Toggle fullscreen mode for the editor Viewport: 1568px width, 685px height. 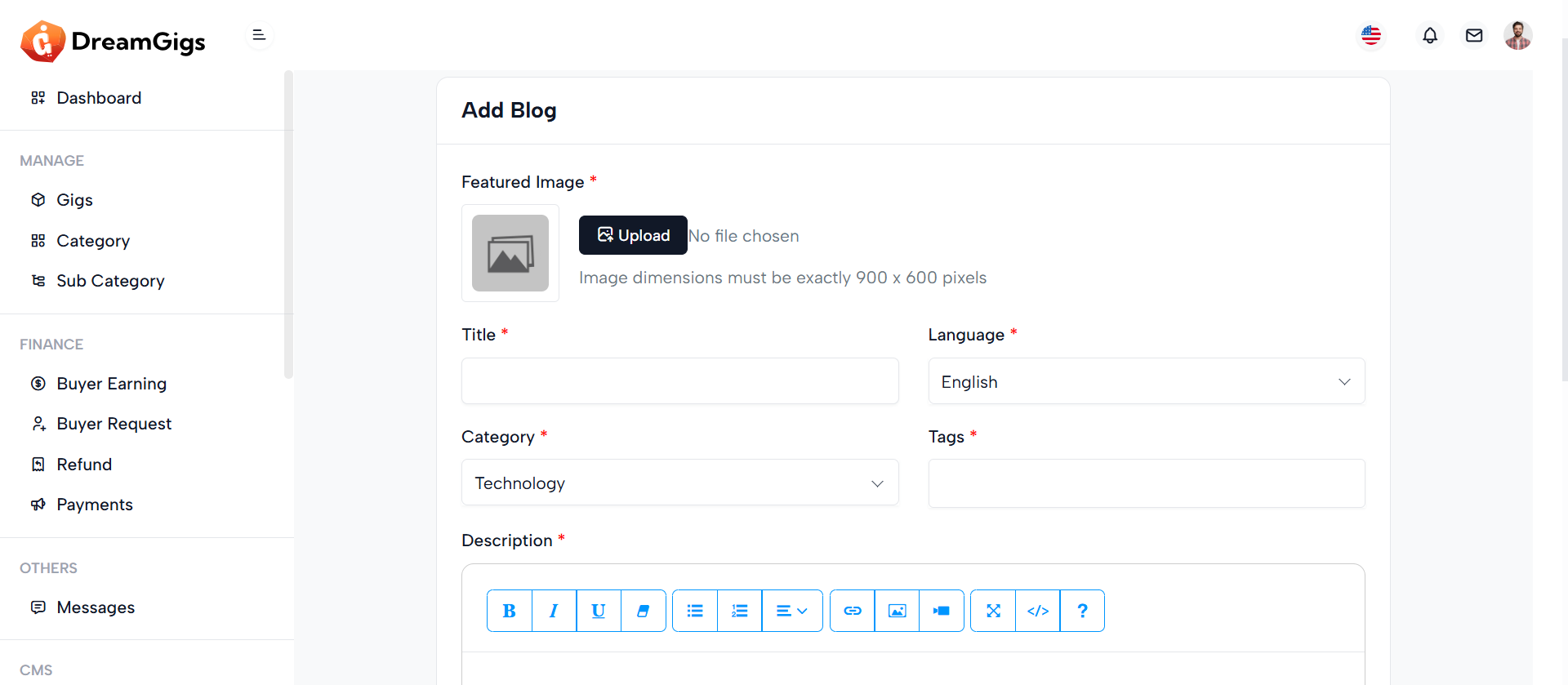coord(993,611)
